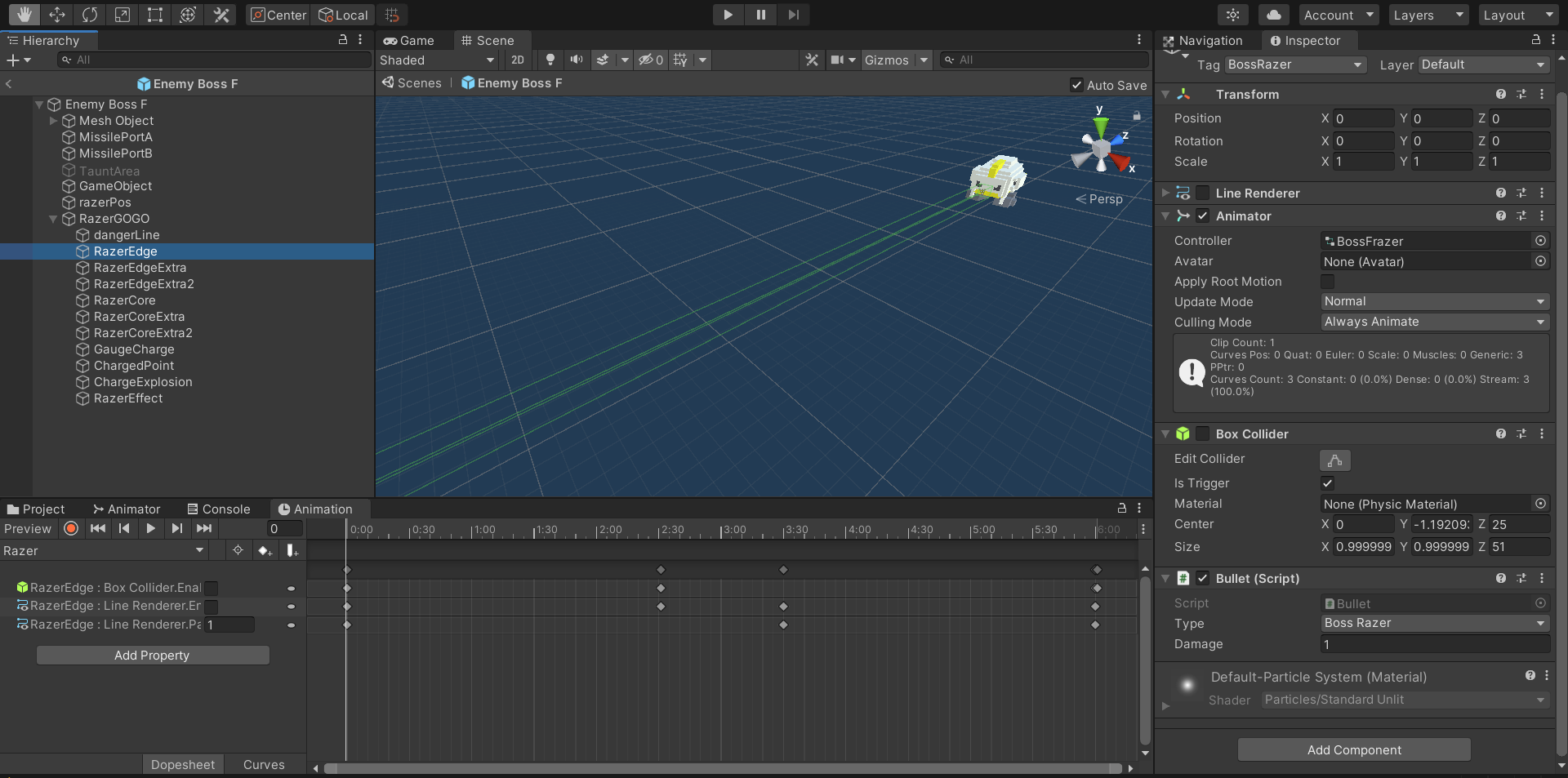
Task: Switch to Curves view
Action: tap(264, 765)
